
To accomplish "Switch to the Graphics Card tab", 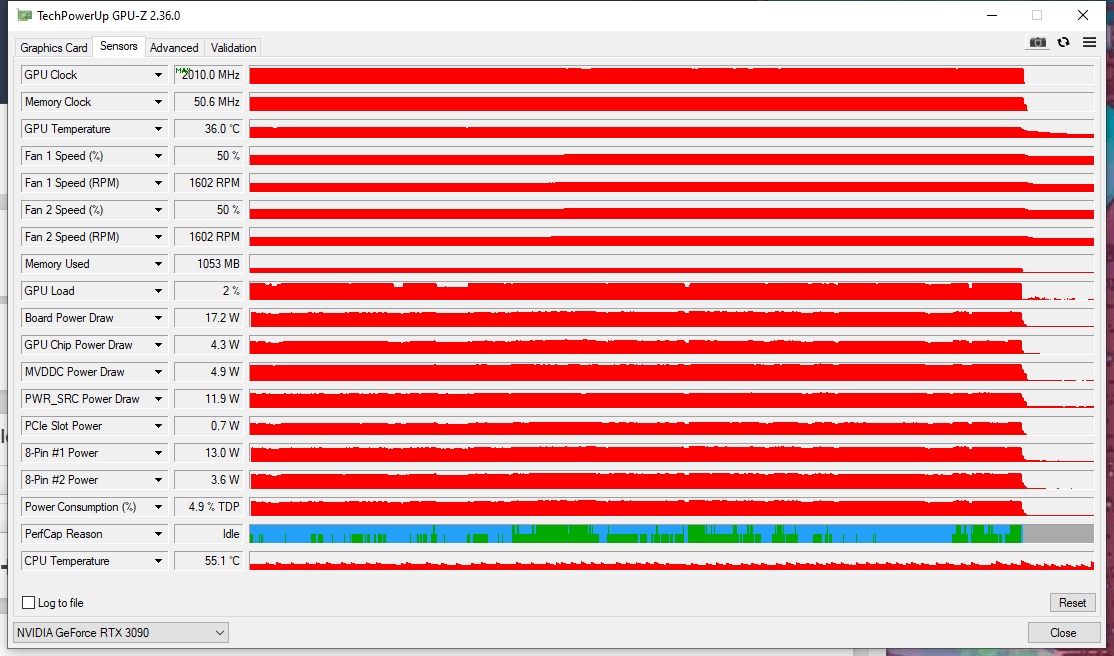I will click(53, 47).
